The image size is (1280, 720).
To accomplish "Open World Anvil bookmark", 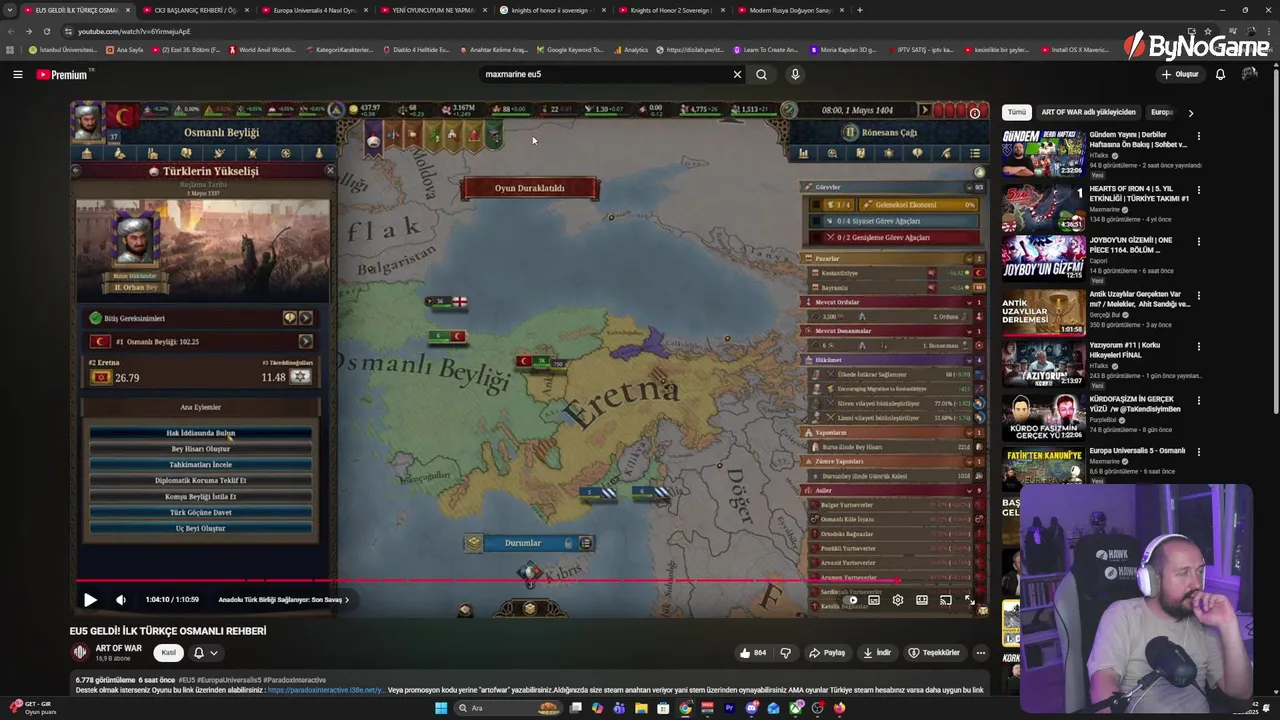I will (x=262, y=50).
